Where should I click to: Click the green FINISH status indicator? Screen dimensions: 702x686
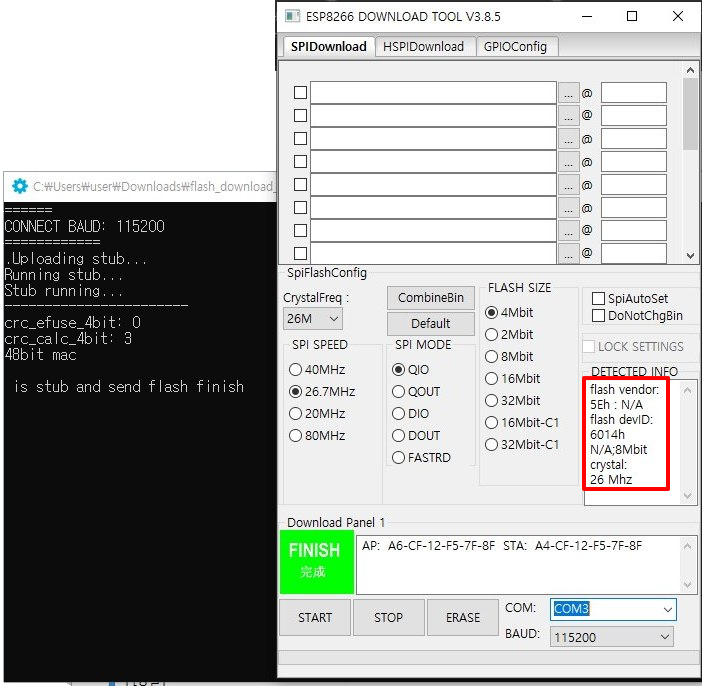coord(317,562)
